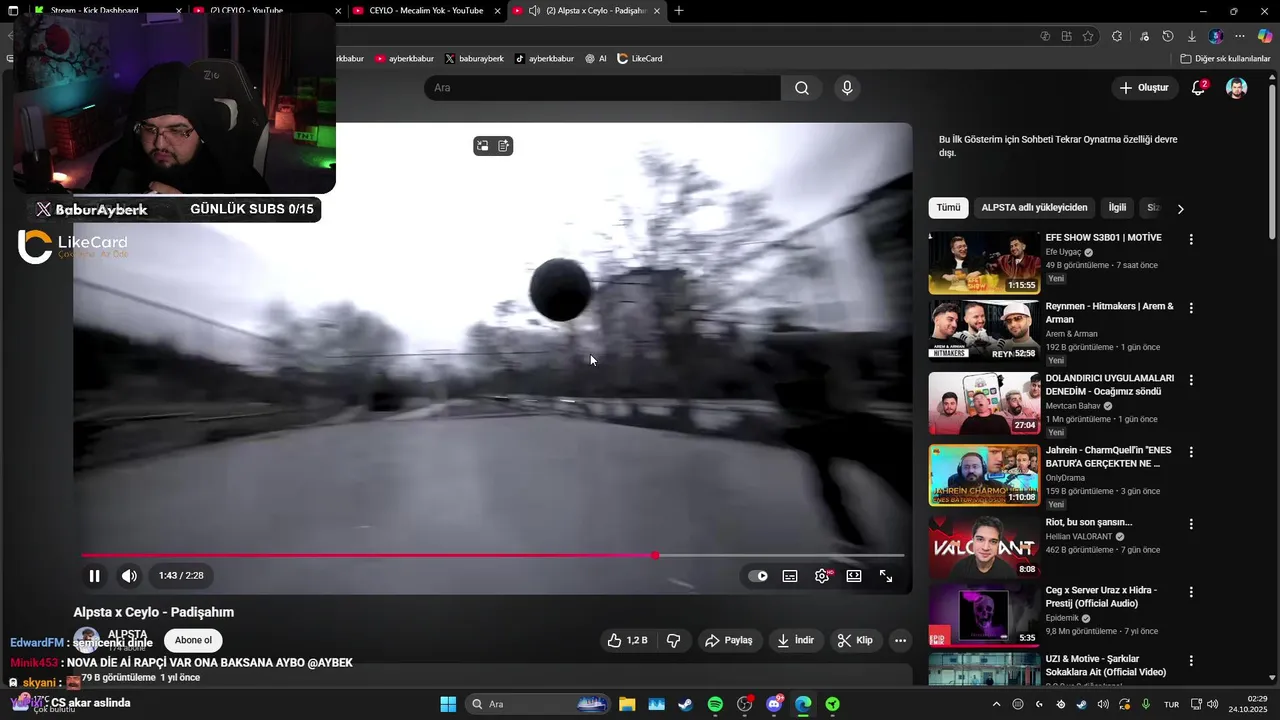Switch to CEYLO - Mecalim Yok tab
Screen dimensions: 1280x720
[426, 10]
